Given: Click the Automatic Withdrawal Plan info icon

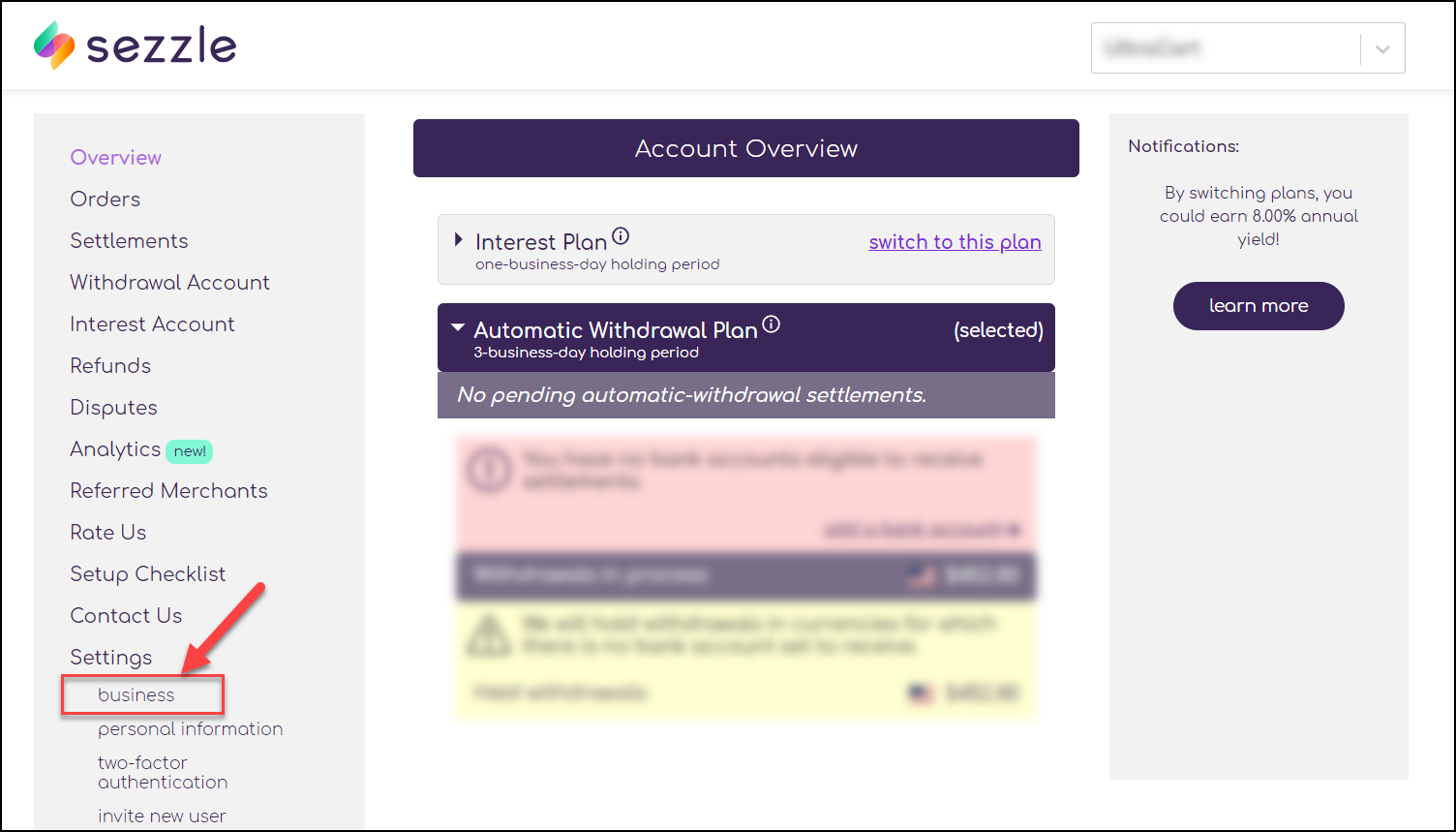Looking at the screenshot, I should [x=771, y=324].
